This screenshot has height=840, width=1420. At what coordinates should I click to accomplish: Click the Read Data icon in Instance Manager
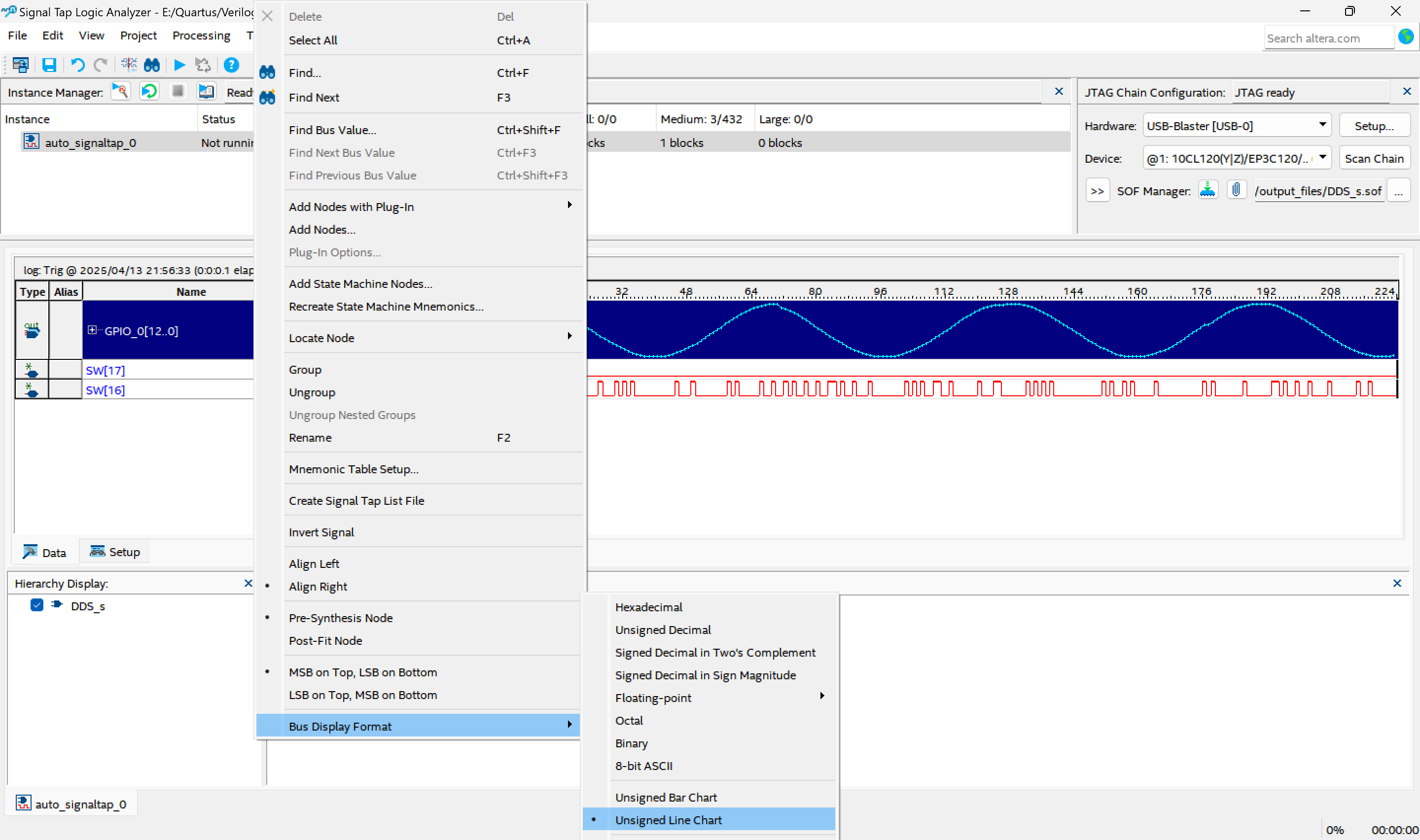coord(206,92)
